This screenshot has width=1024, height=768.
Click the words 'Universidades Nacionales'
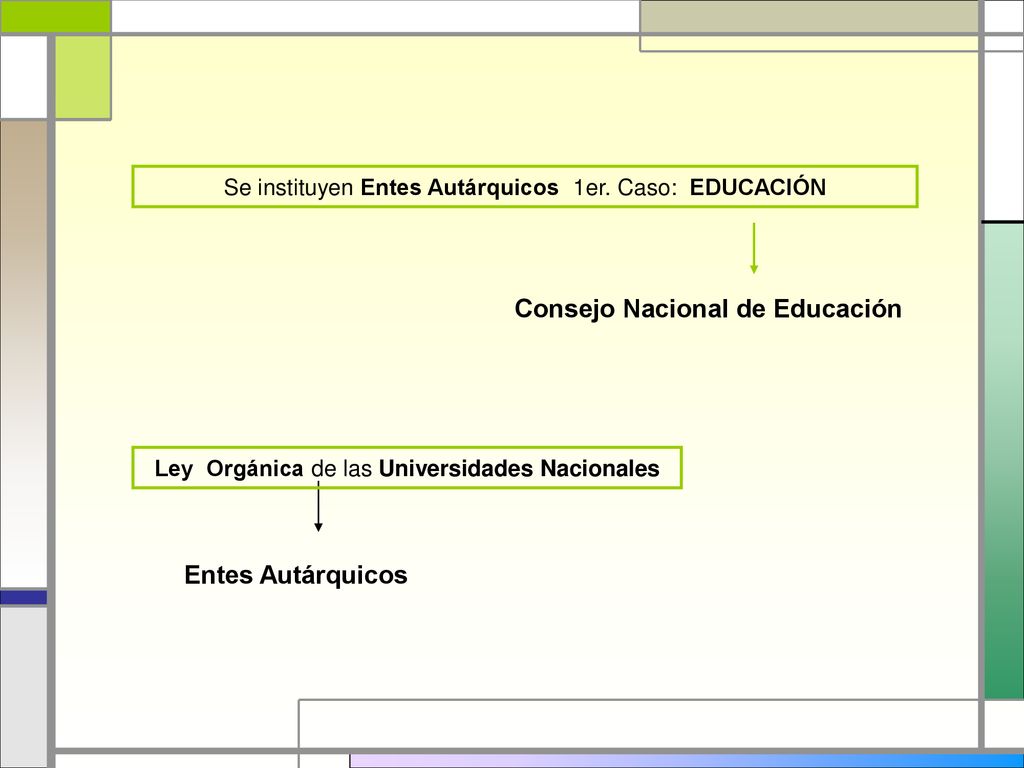tap(519, 468)
